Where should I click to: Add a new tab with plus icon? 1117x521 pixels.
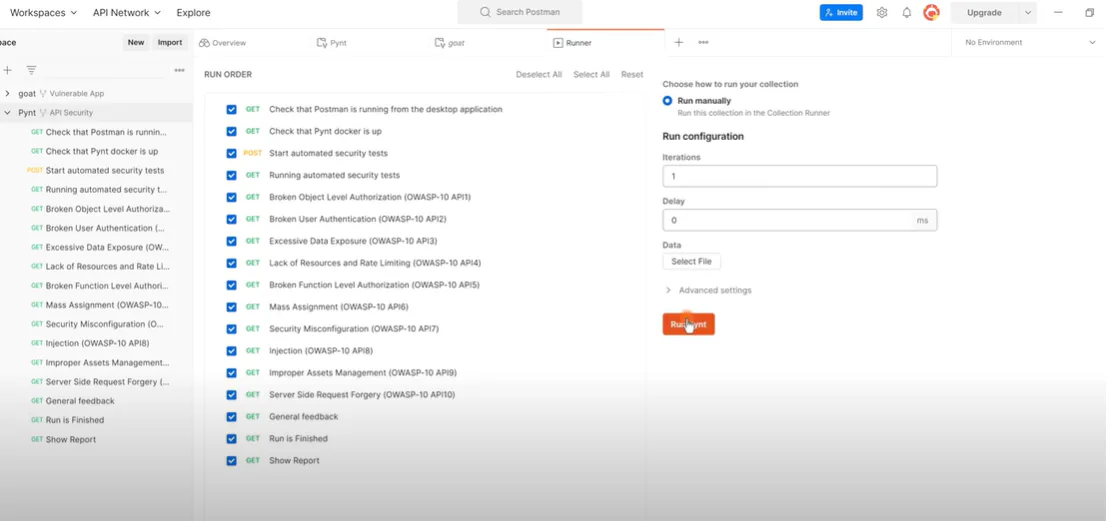679,43
